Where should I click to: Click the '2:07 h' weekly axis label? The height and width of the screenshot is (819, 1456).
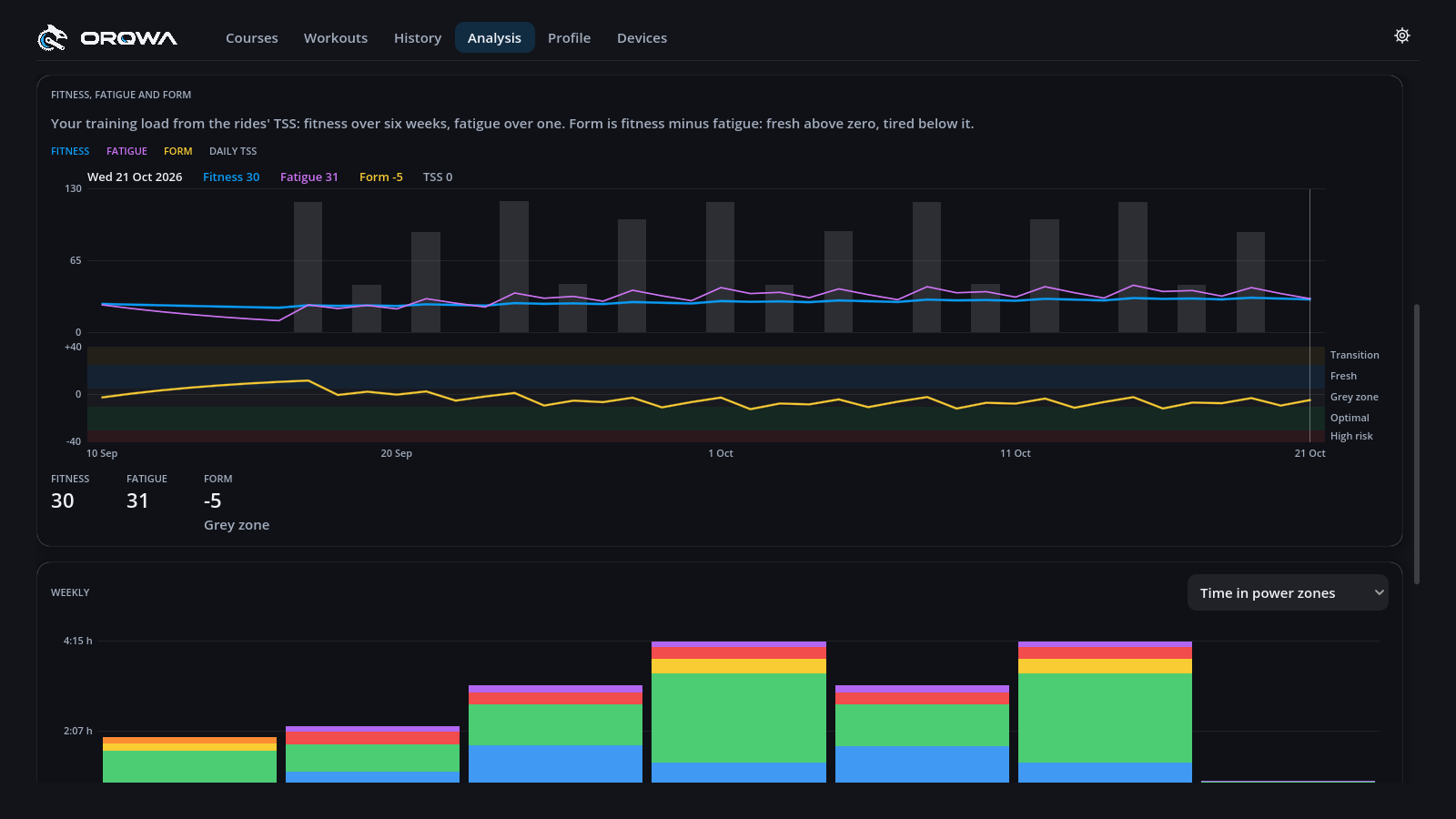tap(77, 731)
